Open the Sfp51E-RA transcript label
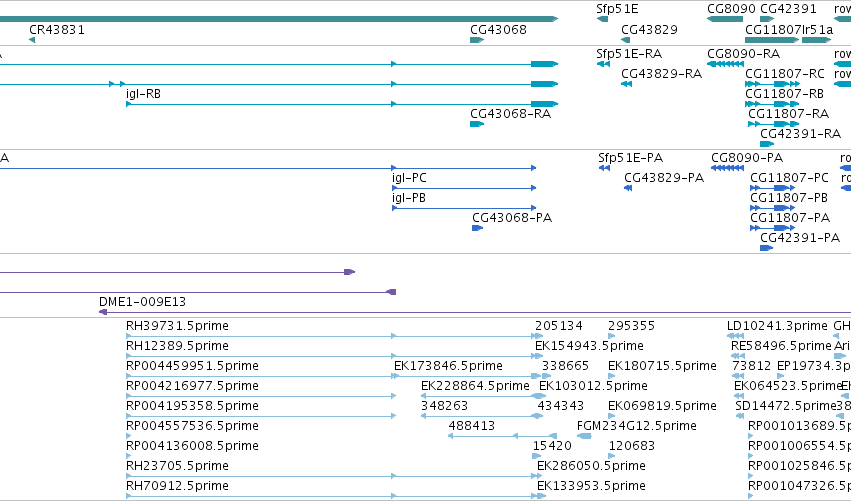This screenshot has height=501, width=851. point(629,54)
